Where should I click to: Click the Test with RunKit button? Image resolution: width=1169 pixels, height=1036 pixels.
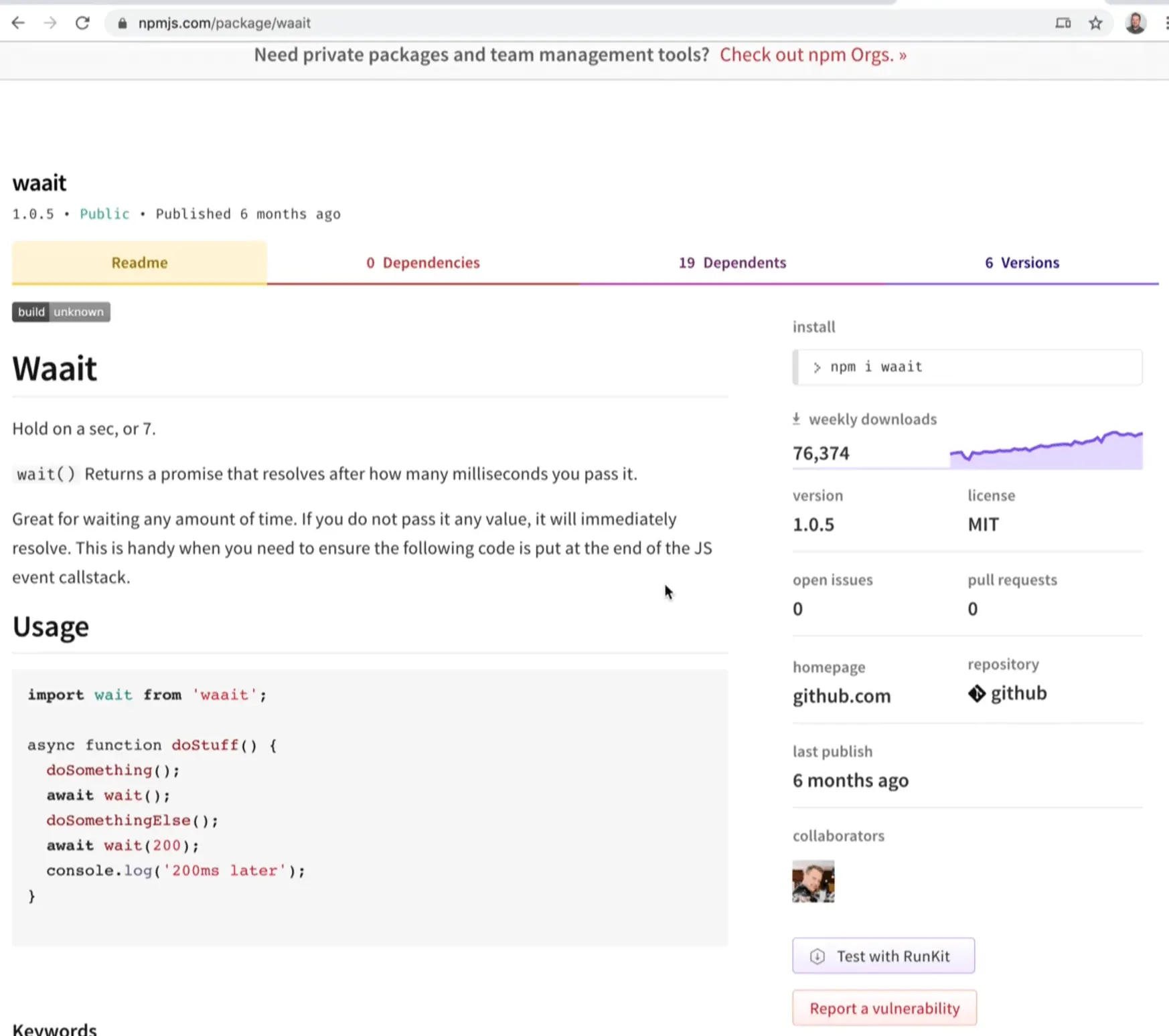883,956
